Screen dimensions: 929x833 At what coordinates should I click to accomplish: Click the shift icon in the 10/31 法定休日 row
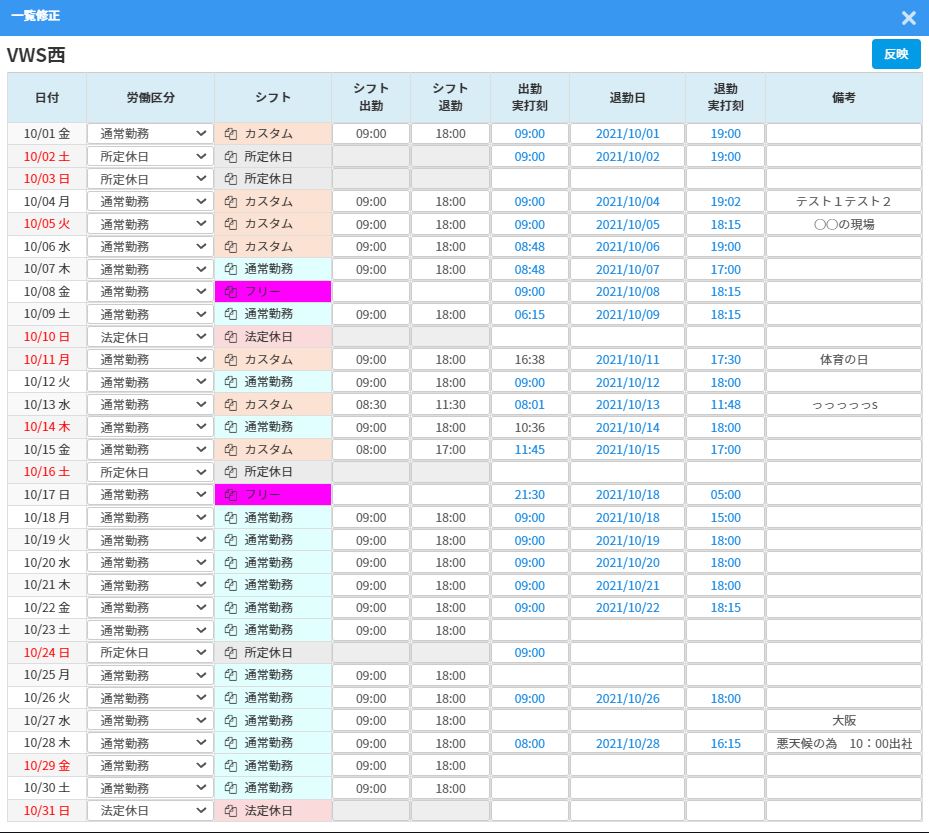pyautogui.click(x=231, y=810)
